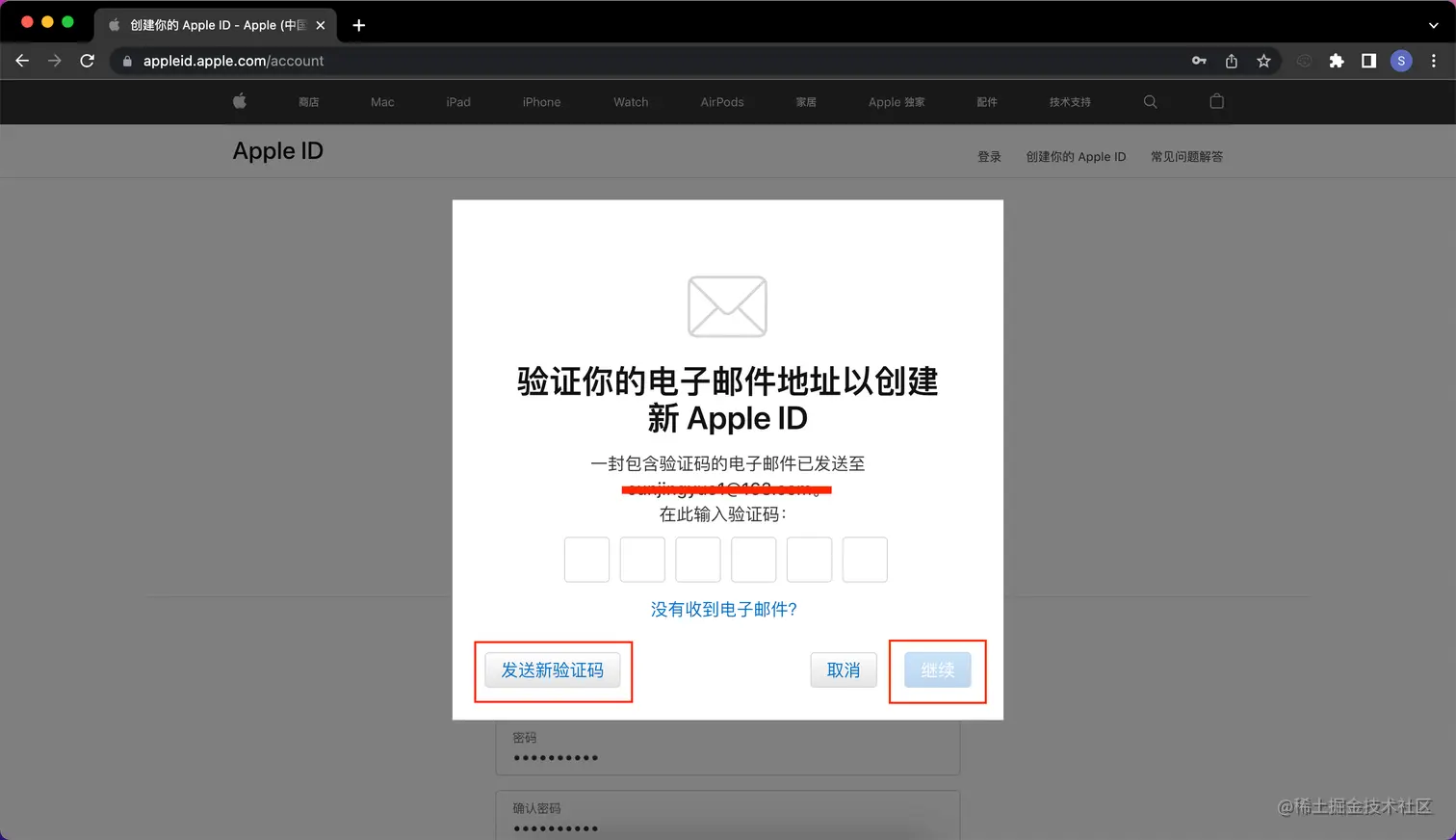
Task: Expand the tab search chevron
Action: (1434, 26)
